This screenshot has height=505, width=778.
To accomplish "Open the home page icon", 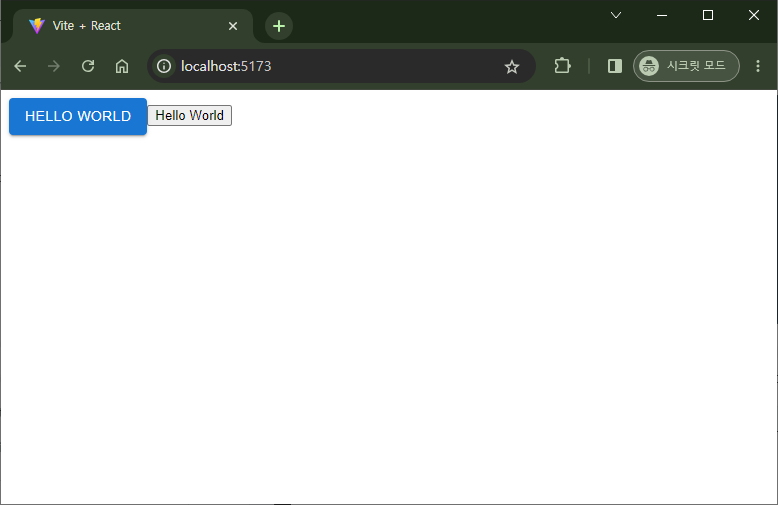I will pos(122,66).
